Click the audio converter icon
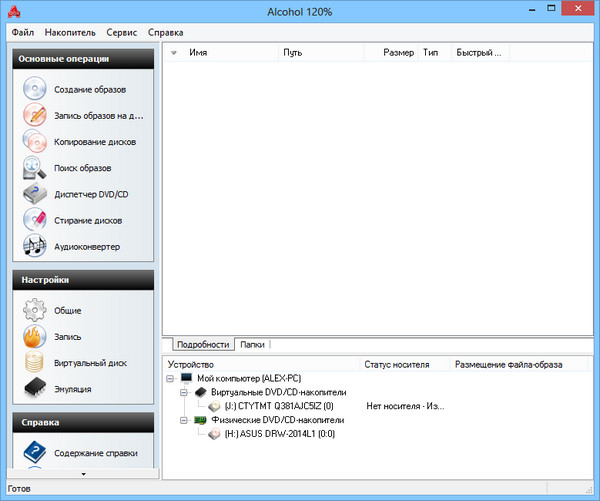This screenshot has width=600, height=501. pos(35,245)
